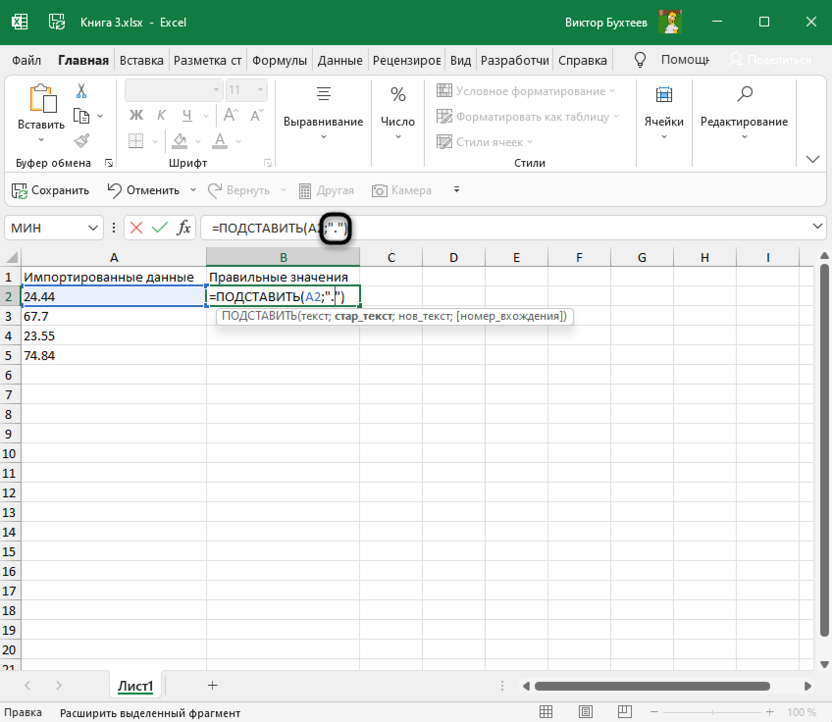The image size is (832, 722).
Task: Confirm formula with the checkmark icon
Action: point(159,228)
